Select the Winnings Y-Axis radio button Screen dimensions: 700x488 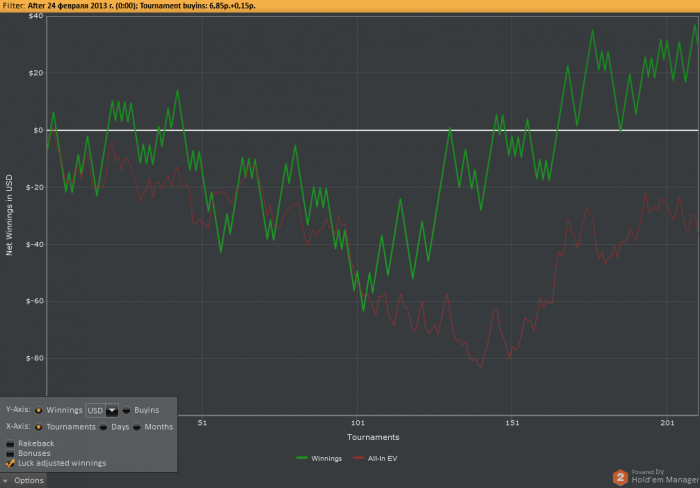pos(38,410)
